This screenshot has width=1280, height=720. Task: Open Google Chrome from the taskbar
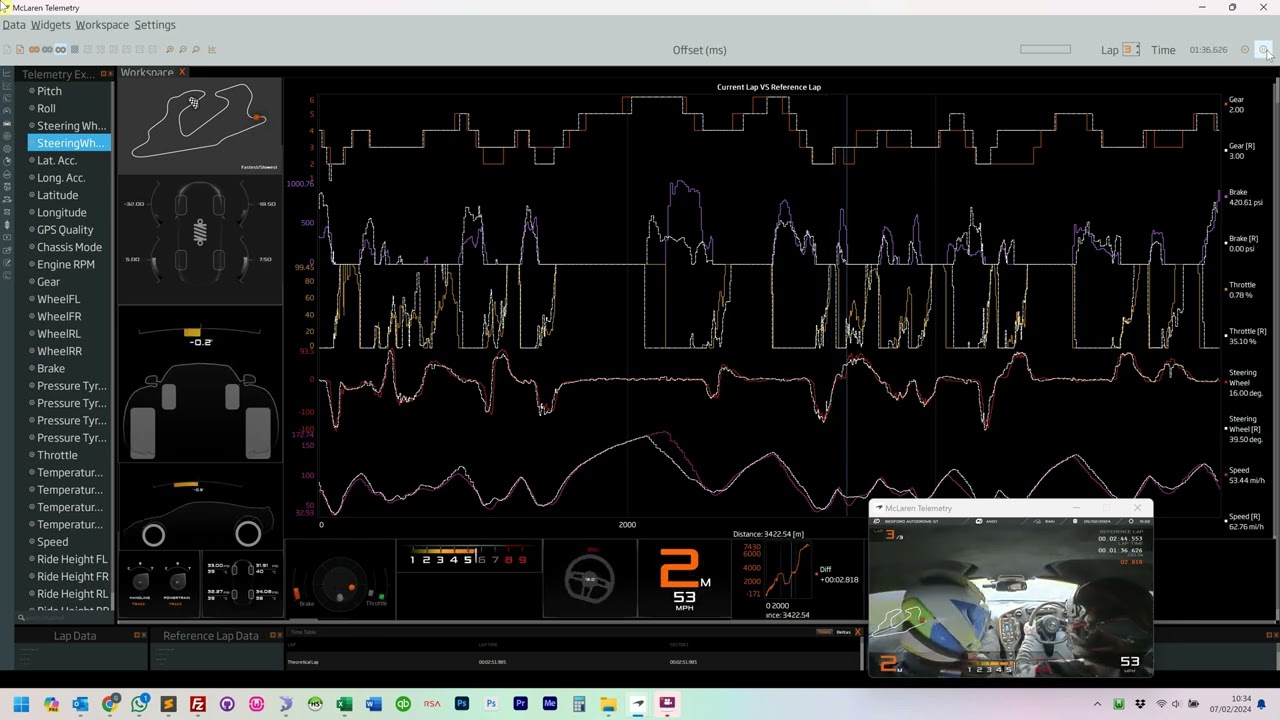tap(110, 704)
